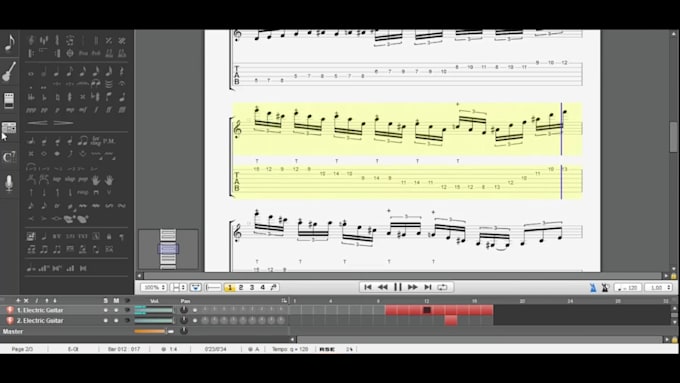Open the 100% zoom dropdown
Image resolution: width=680 pixels, height=383 pixels.
point(154,288)
